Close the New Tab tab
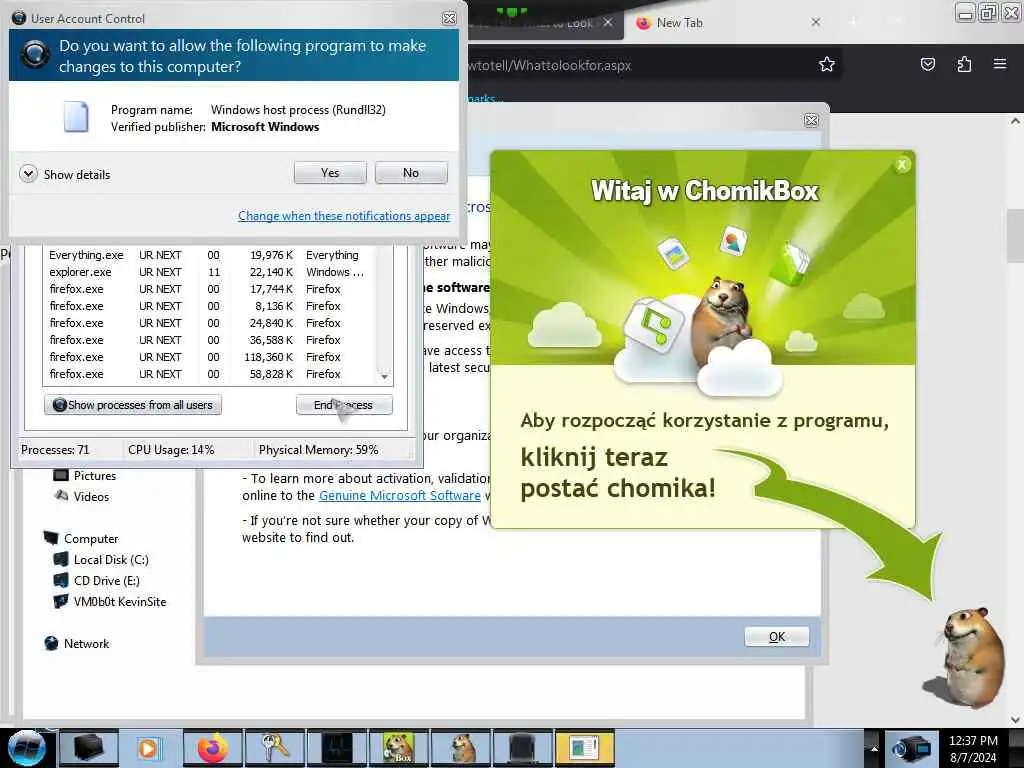 (x=816, y=22)
